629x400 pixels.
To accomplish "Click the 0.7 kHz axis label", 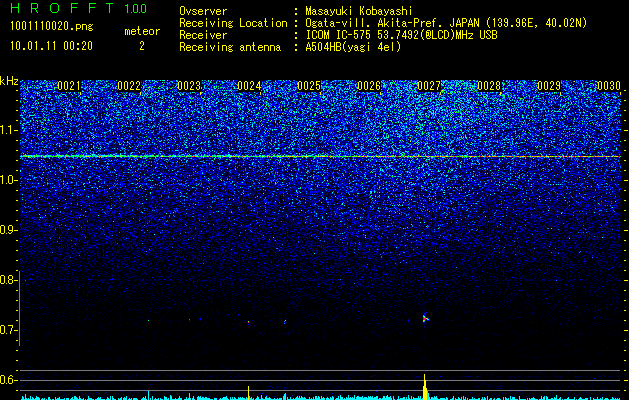I will point(8,330).
